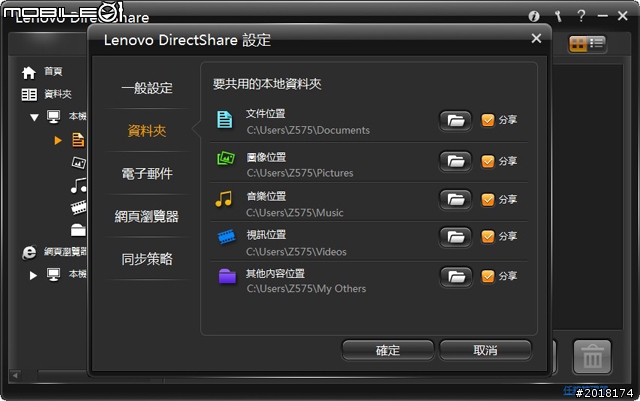Go to 首頁 home in main window sidebar
This screenshot has height=401, width=640.
(x=42, y=72)
